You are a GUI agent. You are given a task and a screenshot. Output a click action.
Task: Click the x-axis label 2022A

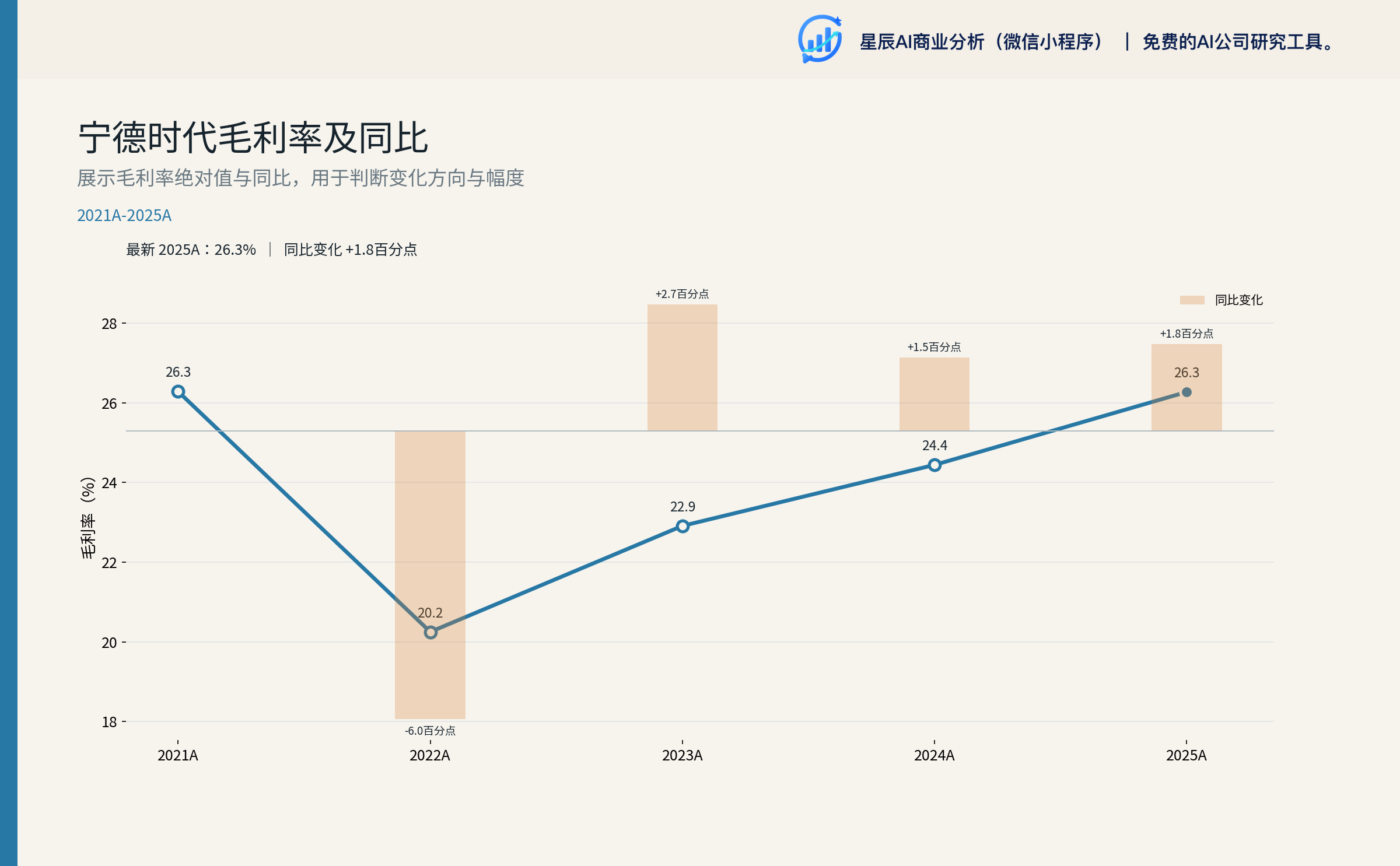tap(430, 756)
